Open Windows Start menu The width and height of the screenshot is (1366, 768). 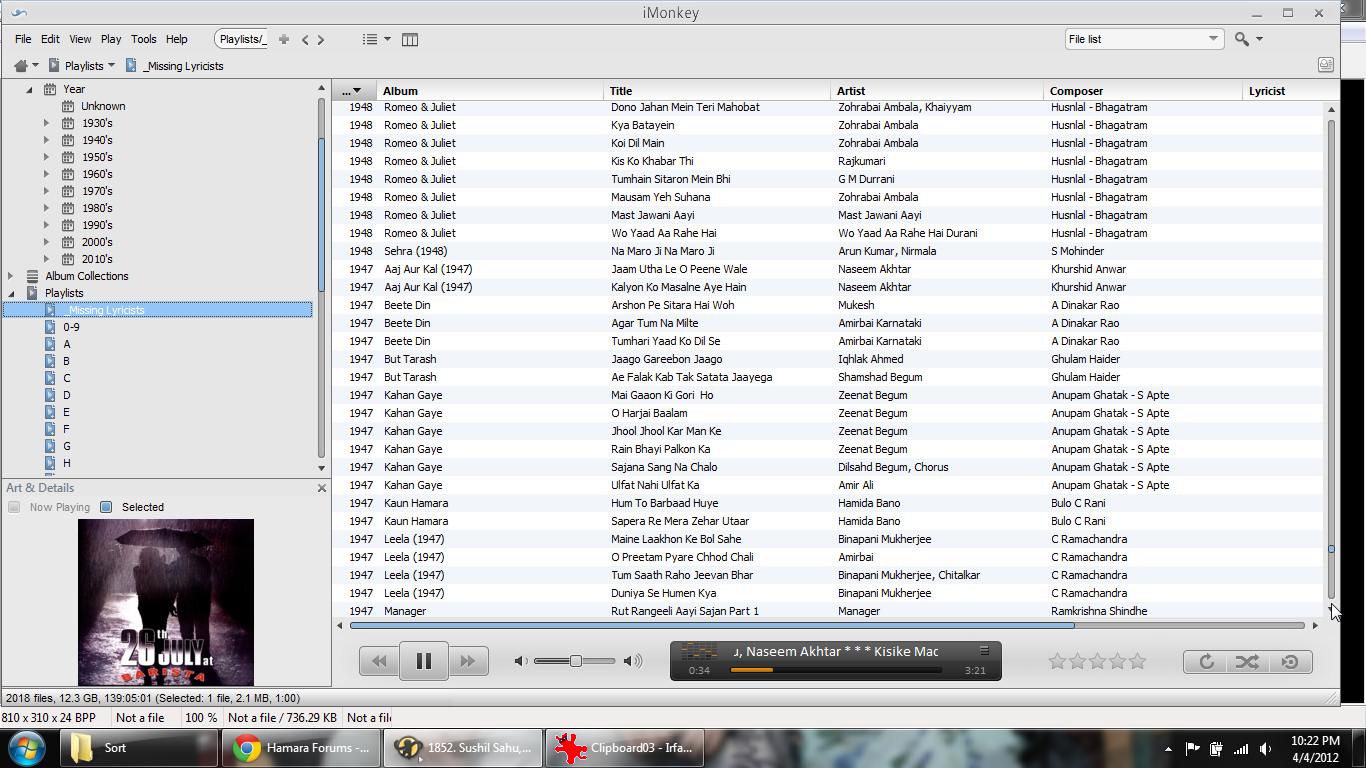26,748
